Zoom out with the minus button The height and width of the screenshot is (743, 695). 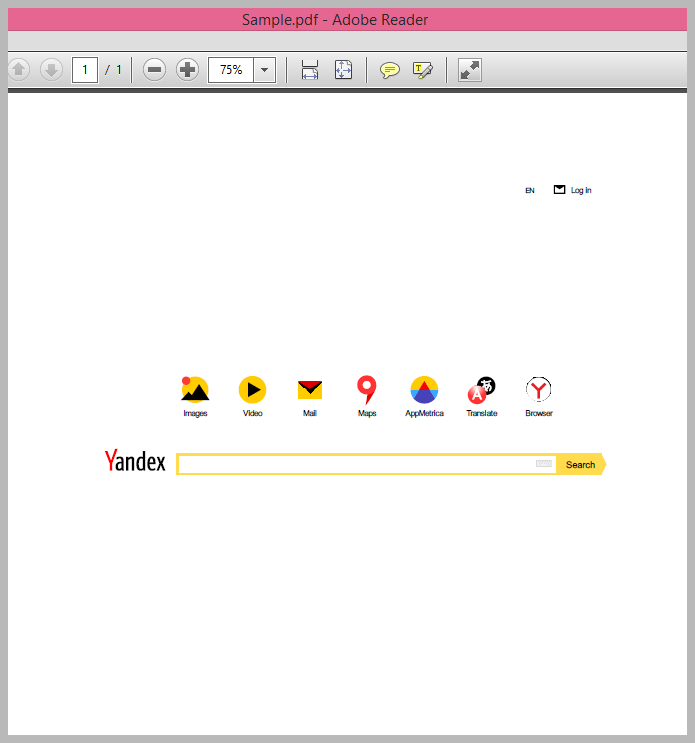click(154, 70)
